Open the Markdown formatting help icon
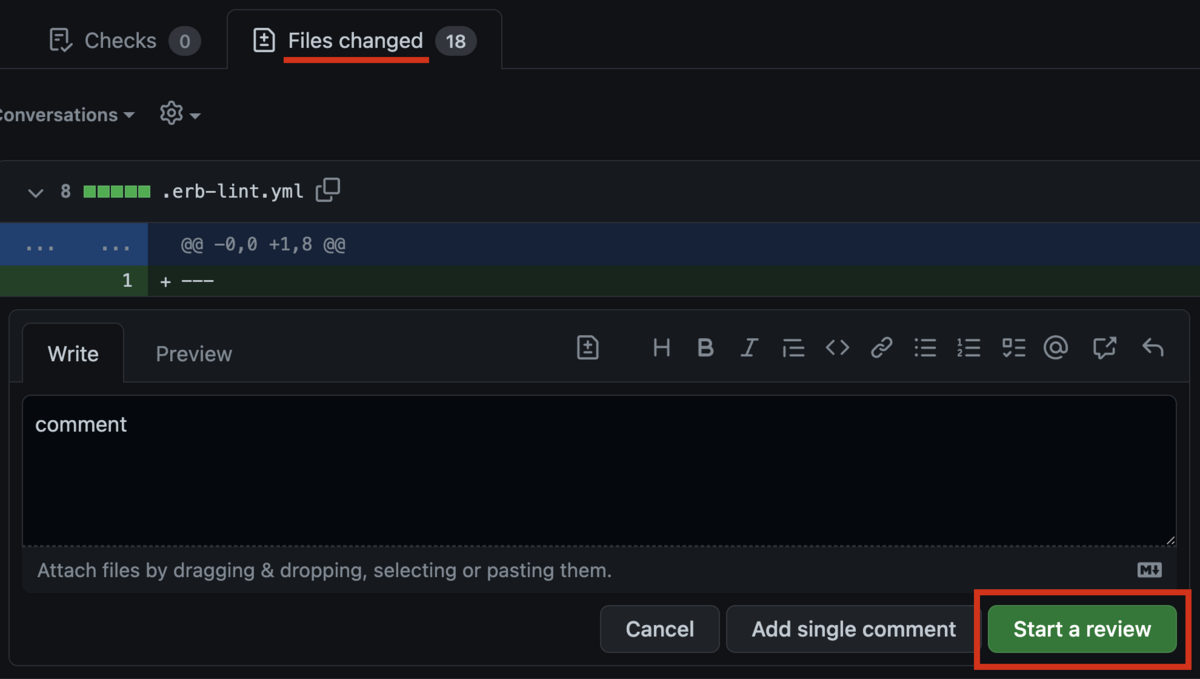 click(1149, 569)
